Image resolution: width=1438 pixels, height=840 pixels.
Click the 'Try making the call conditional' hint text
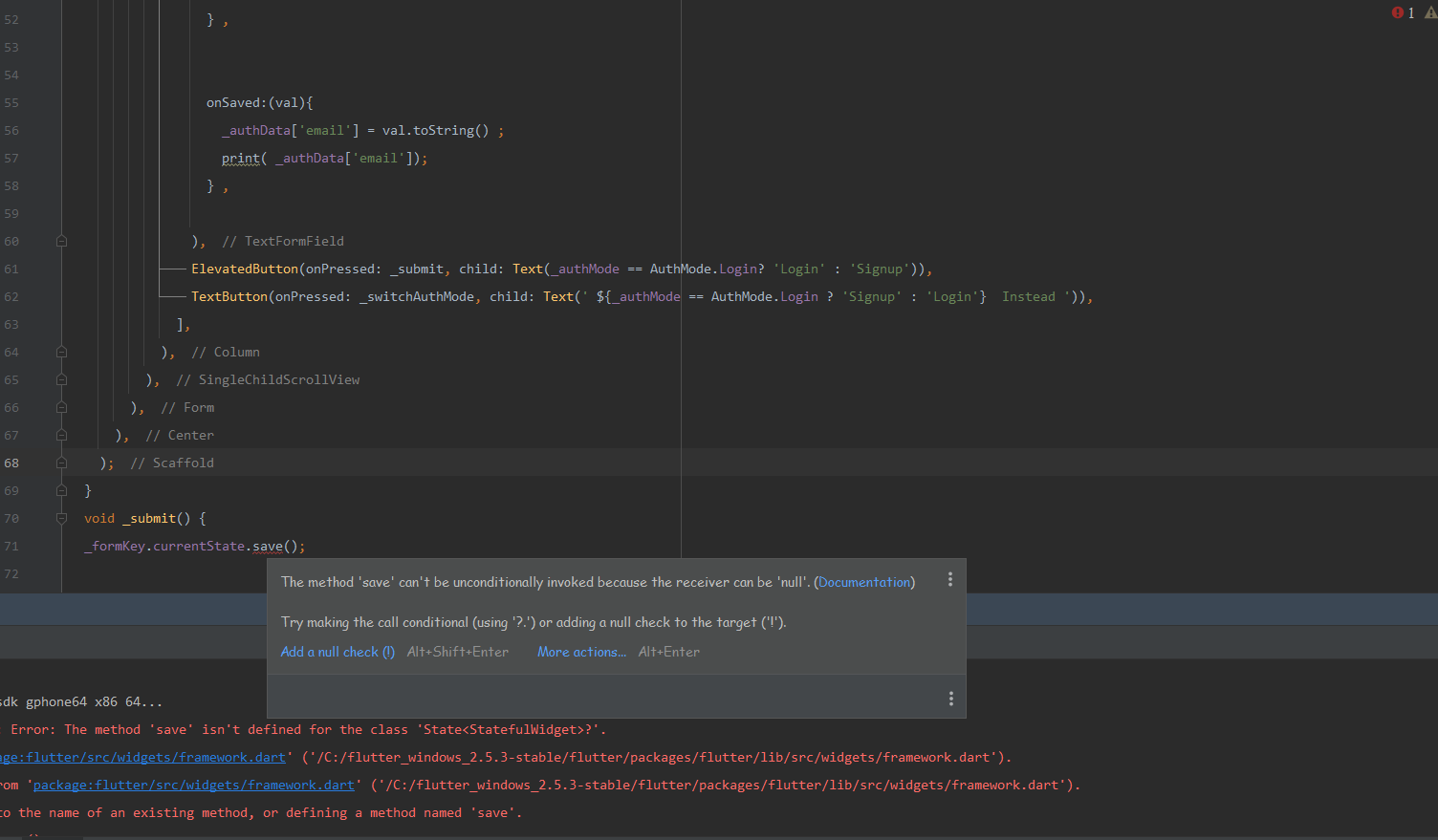pyautogui.click(x=534, y=622)
